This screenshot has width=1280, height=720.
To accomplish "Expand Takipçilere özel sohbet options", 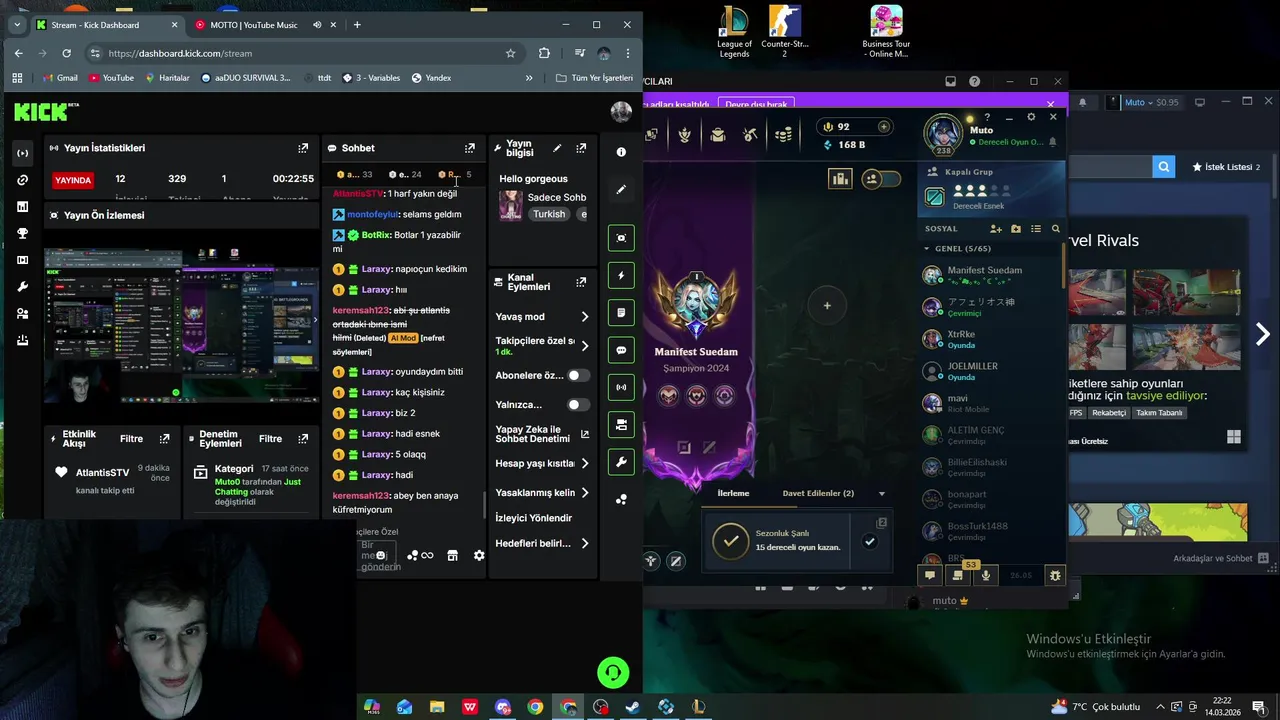I will [585, 346].
